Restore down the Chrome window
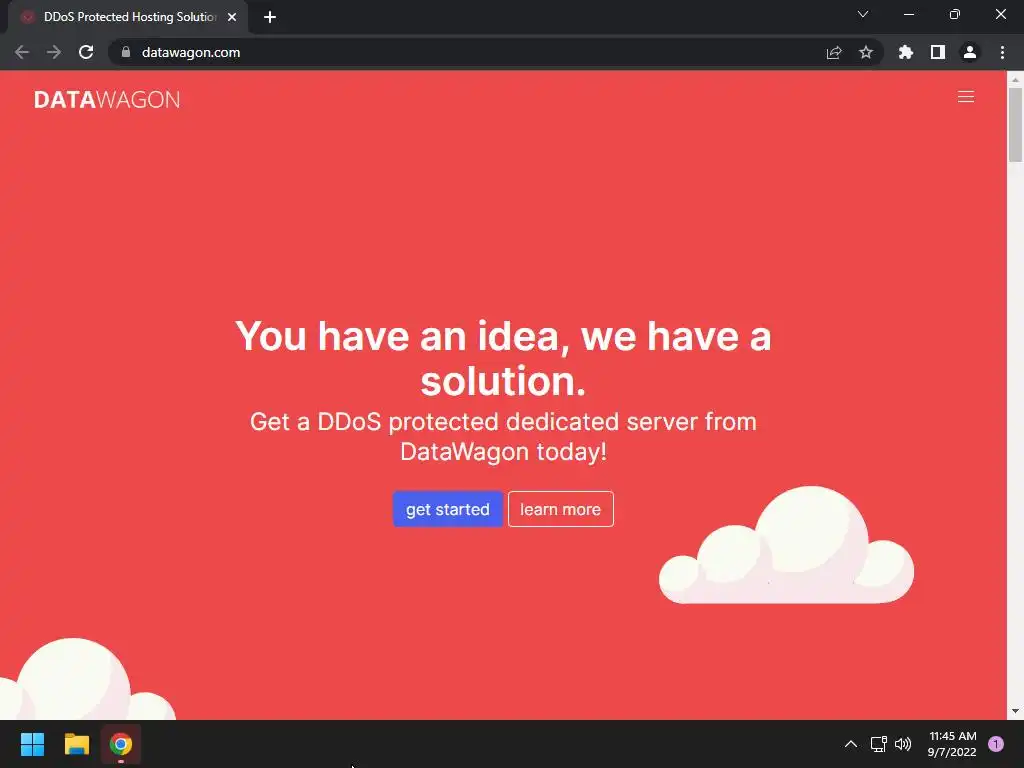Viewport: 1024px width, 768px height. coord(954,14)
